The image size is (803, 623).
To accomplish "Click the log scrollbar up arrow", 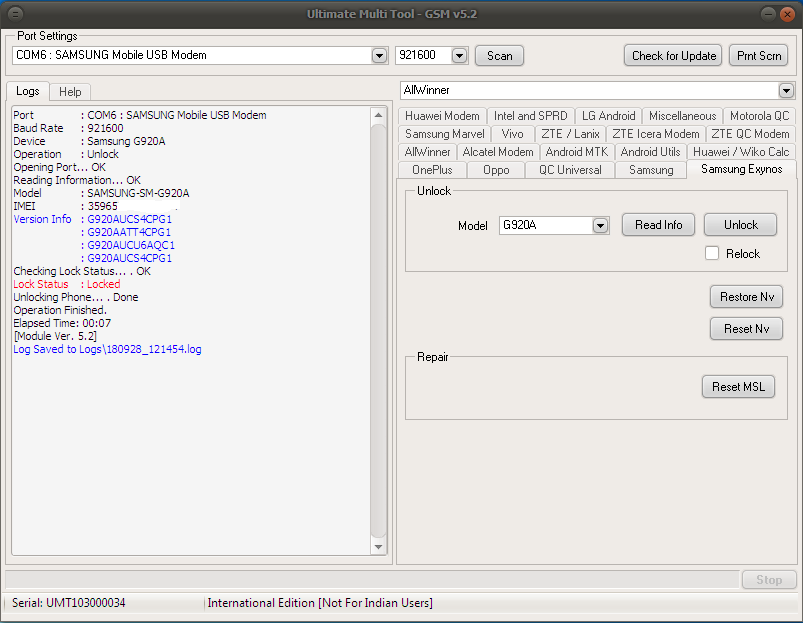I will click(x=378, y=115).
